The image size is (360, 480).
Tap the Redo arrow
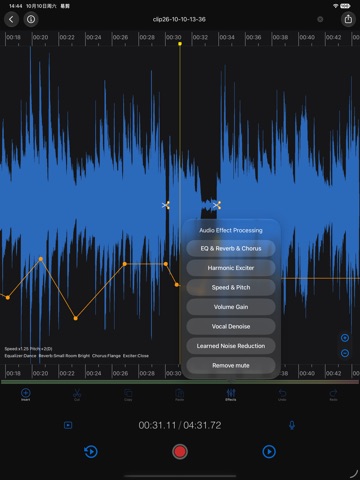(x=334, y=394)
